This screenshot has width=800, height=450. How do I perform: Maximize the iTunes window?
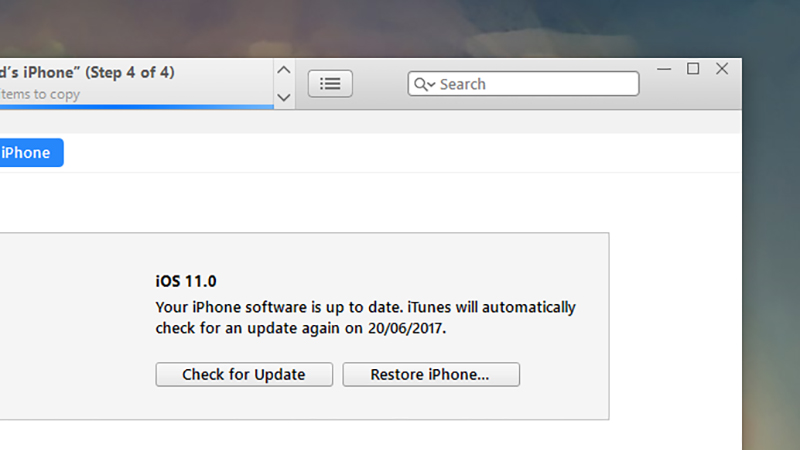[x=693, y=69]
